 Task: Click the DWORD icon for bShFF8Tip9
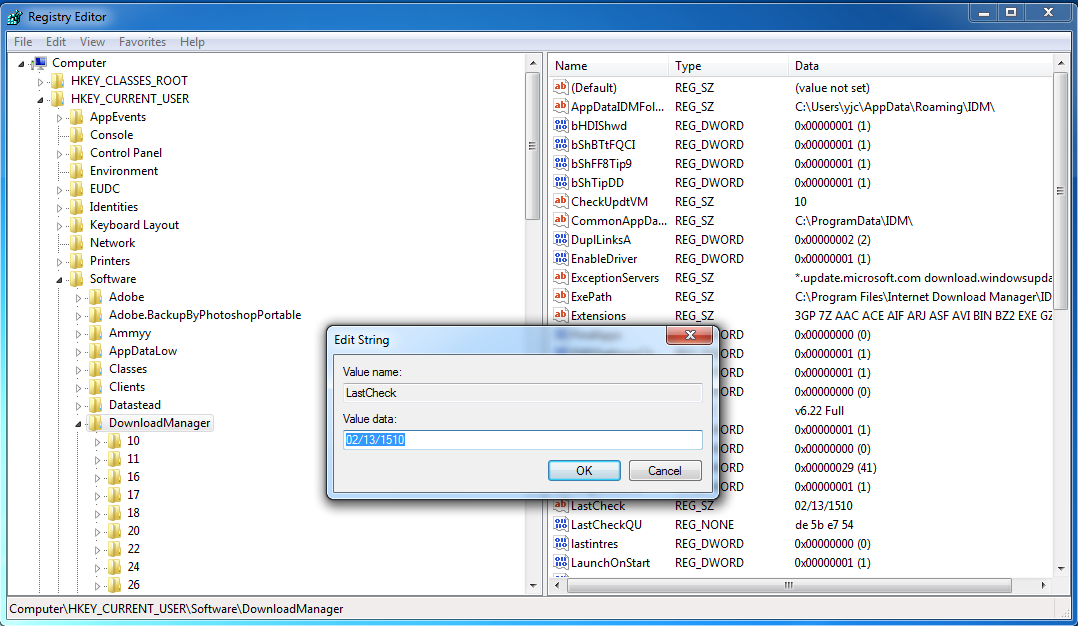coord(561,164)
